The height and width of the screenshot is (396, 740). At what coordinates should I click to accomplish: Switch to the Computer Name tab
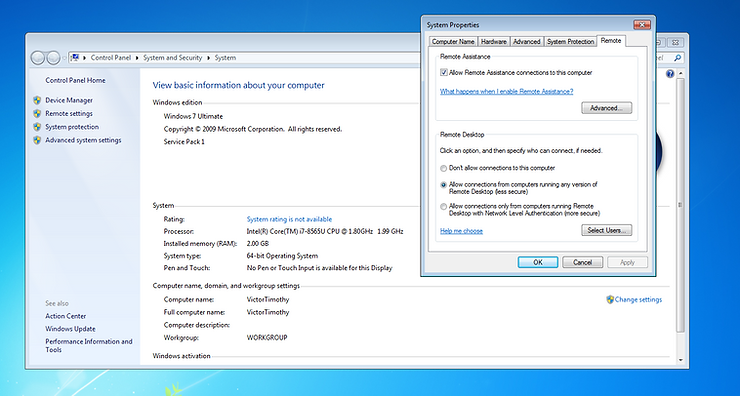point(453,42)
